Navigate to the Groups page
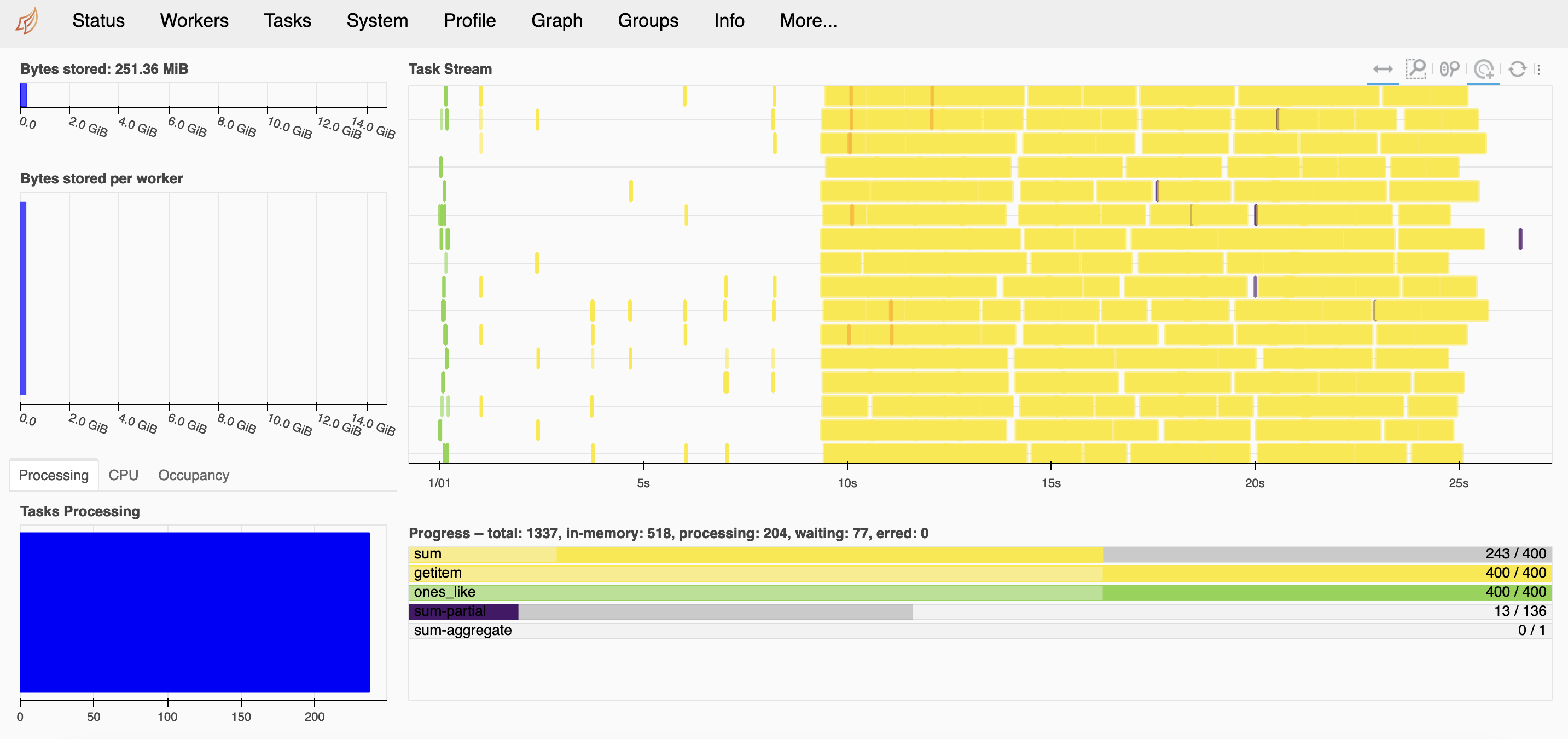The width and height of the screenshot is (1568, 739). click(x=648, y=21)
